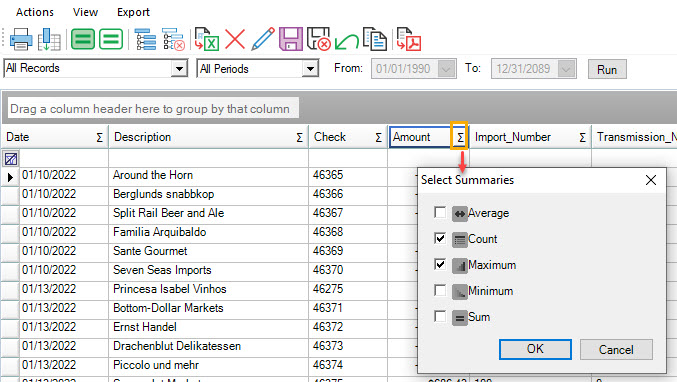Click the clear grouping tree icon
The height and width of the screenshot is (382, 677).
point(174,39)
